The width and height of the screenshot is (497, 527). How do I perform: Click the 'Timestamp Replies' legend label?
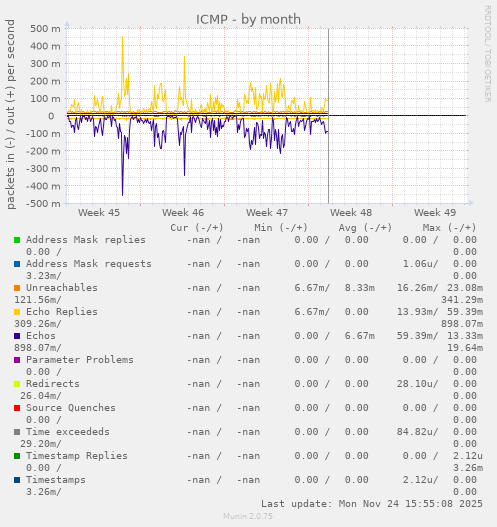pos(77,456)
